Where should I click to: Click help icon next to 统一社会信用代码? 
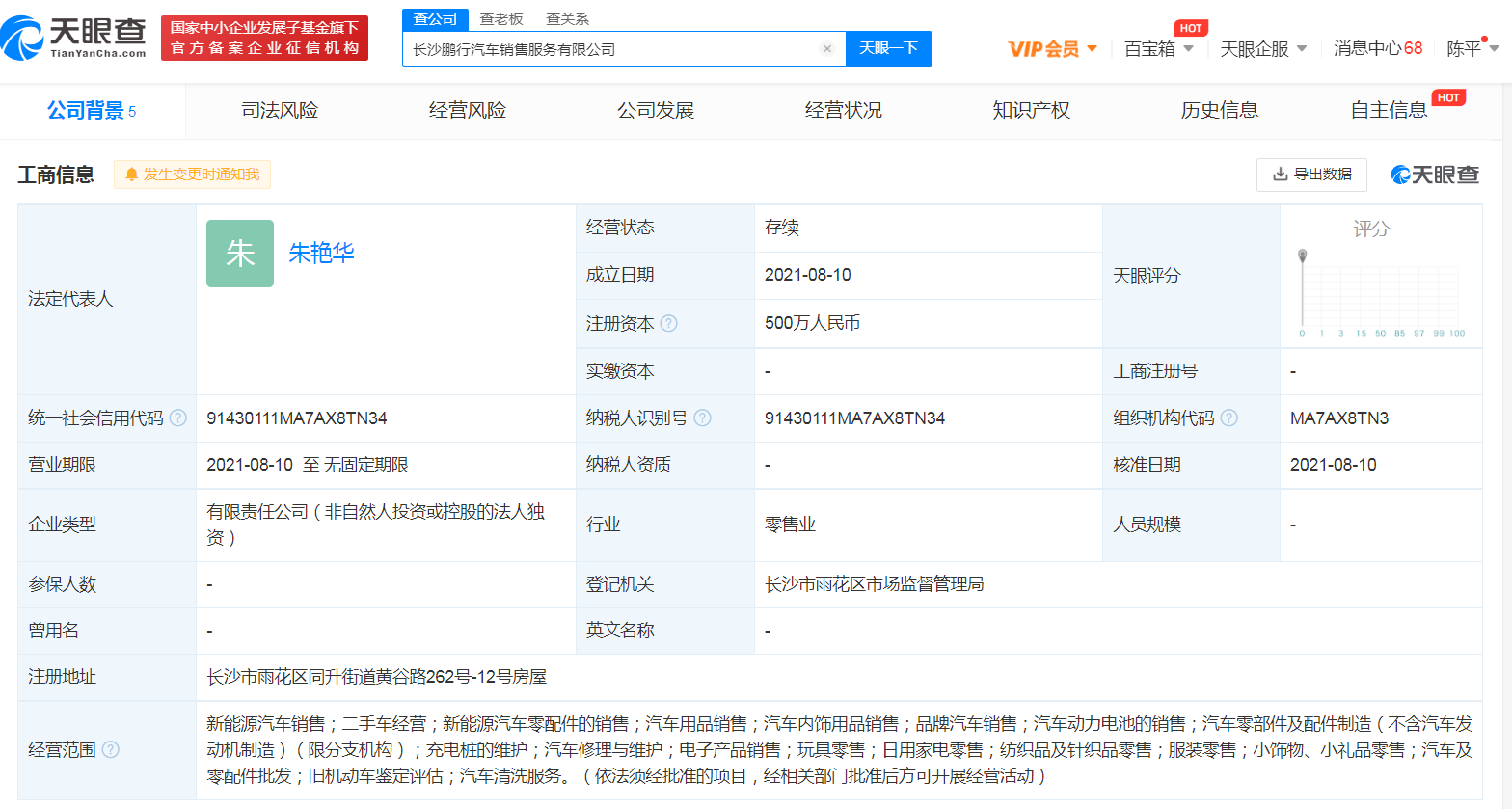pos(178,418)
